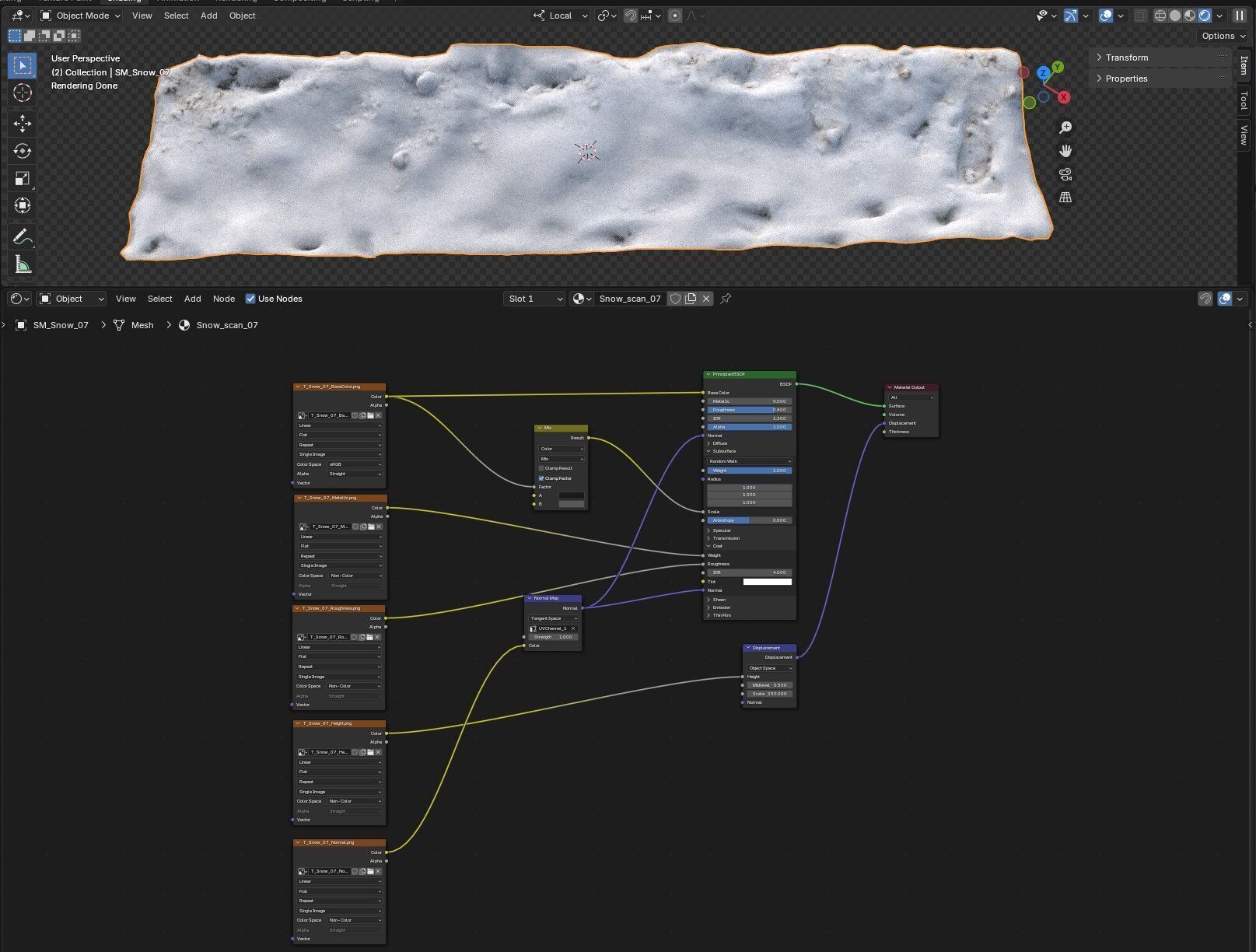
Task: Unlink Snow_scan_07 material with X button
Action: point(706,299)
